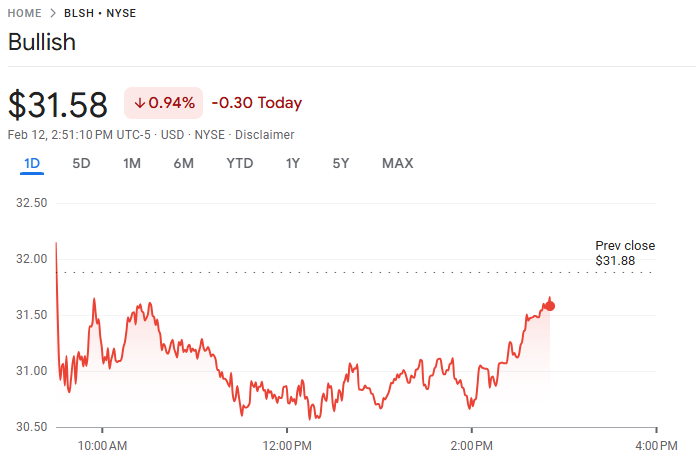Switch to the 1M range tab
This screenshot has width=696, height=471.
coord(132,163)
